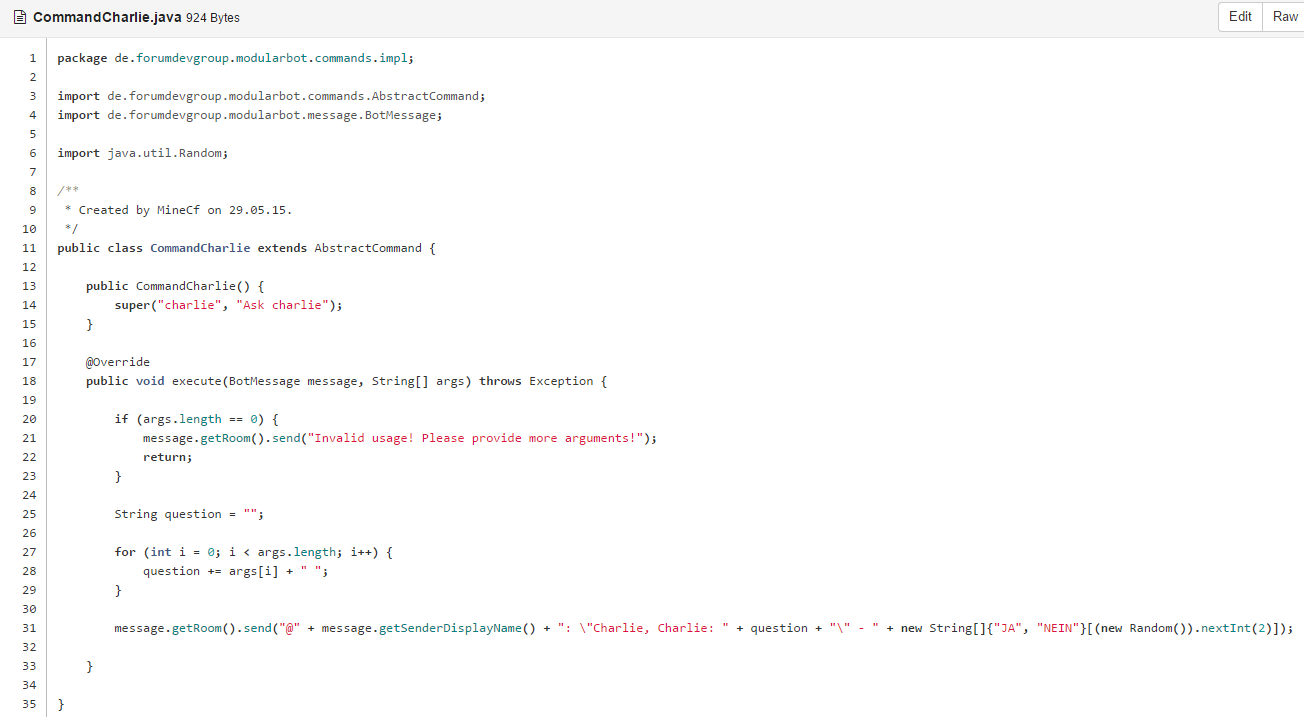Viewport: 1304px width, 717px height.
Task: Click the 'if (args.length == 0)' line
Action: [x=196, y=419]
